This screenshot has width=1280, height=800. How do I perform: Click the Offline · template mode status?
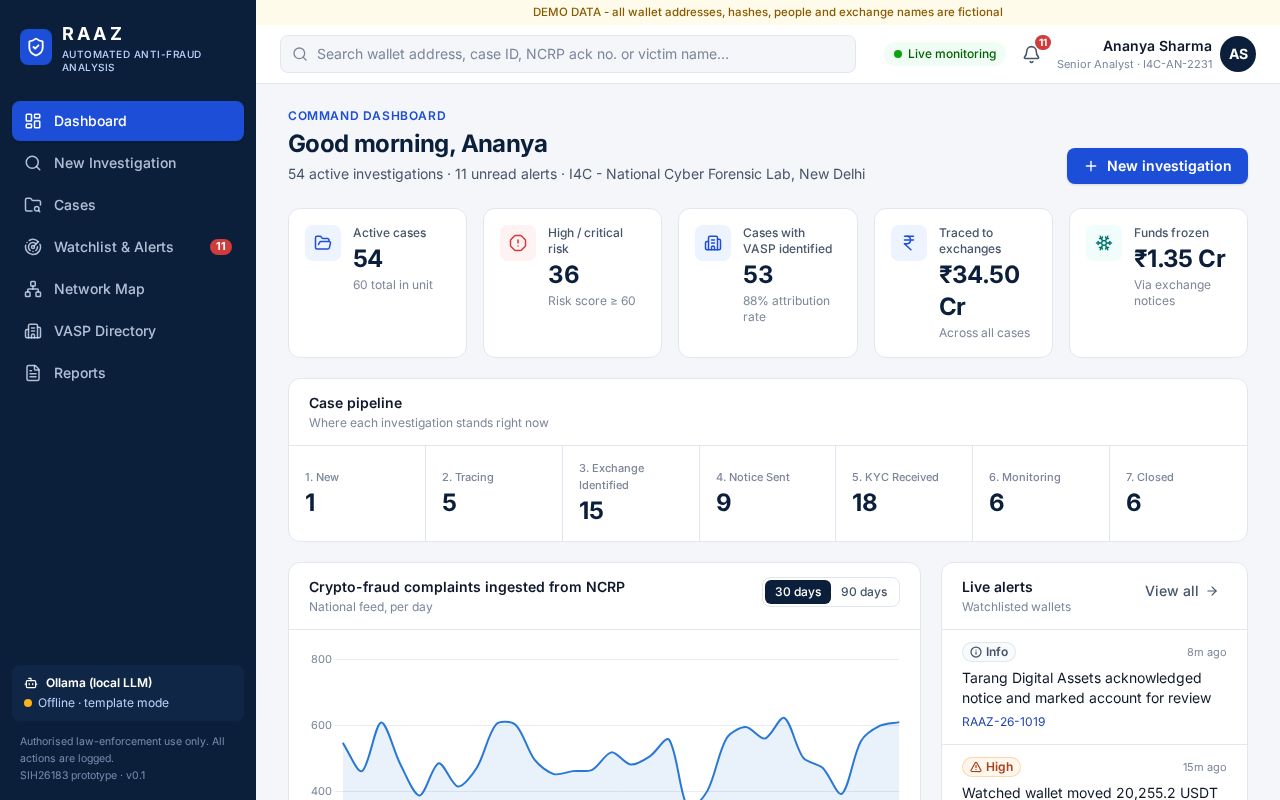96,703
